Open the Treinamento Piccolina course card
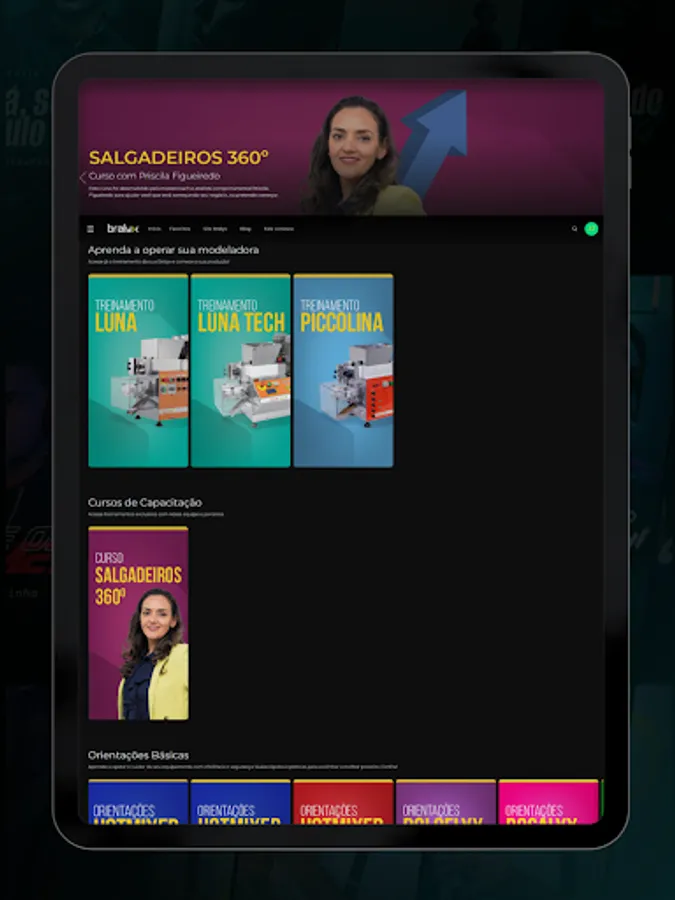675x900 pixels. tap(343, 371)
